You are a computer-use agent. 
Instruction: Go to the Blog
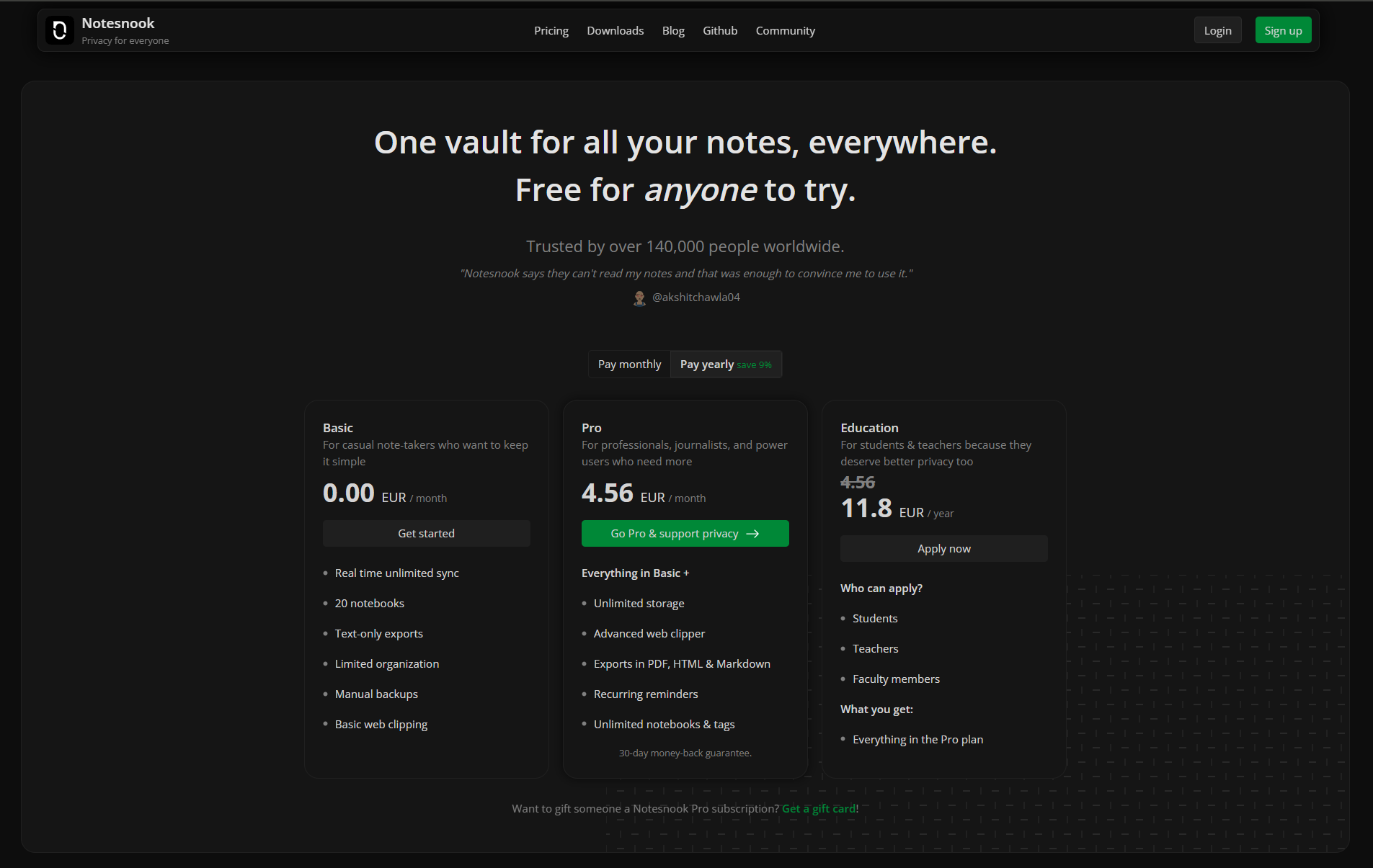coord(673,31)
